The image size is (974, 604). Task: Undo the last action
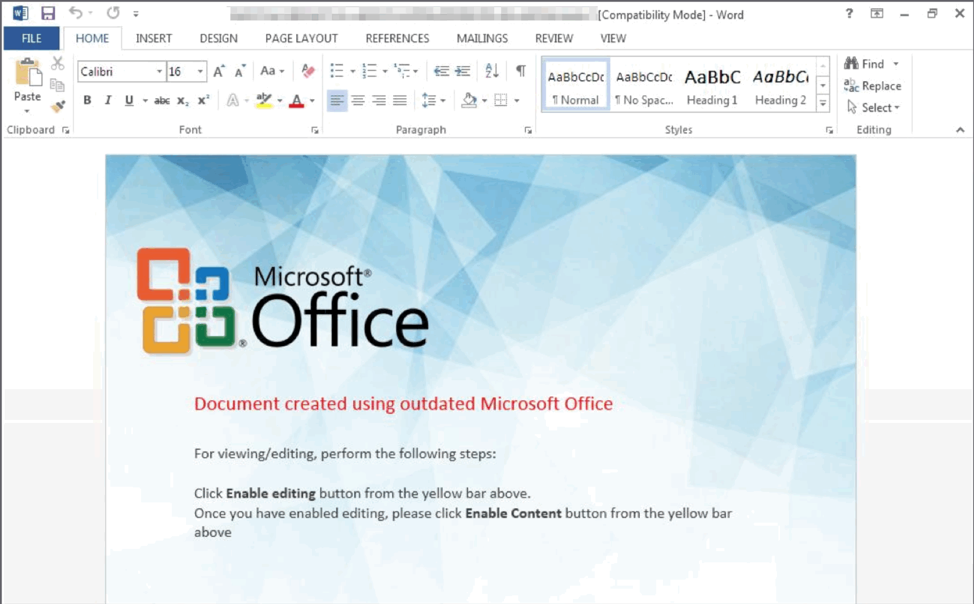76,13
